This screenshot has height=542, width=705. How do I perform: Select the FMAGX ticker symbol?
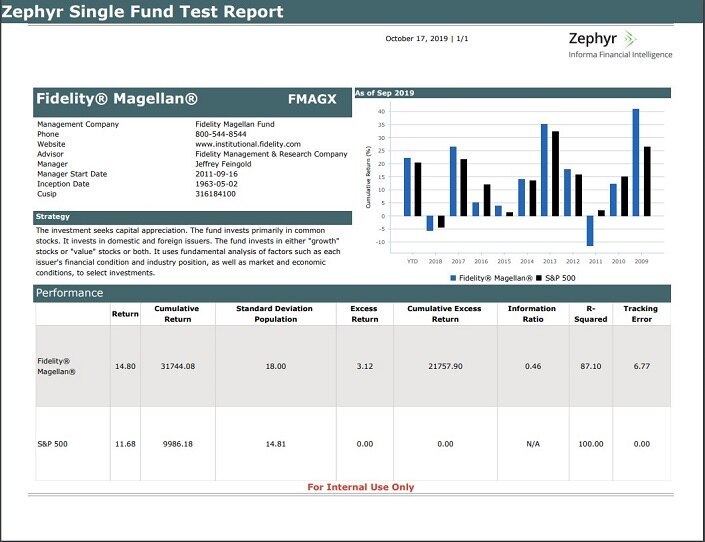point(312,99)
